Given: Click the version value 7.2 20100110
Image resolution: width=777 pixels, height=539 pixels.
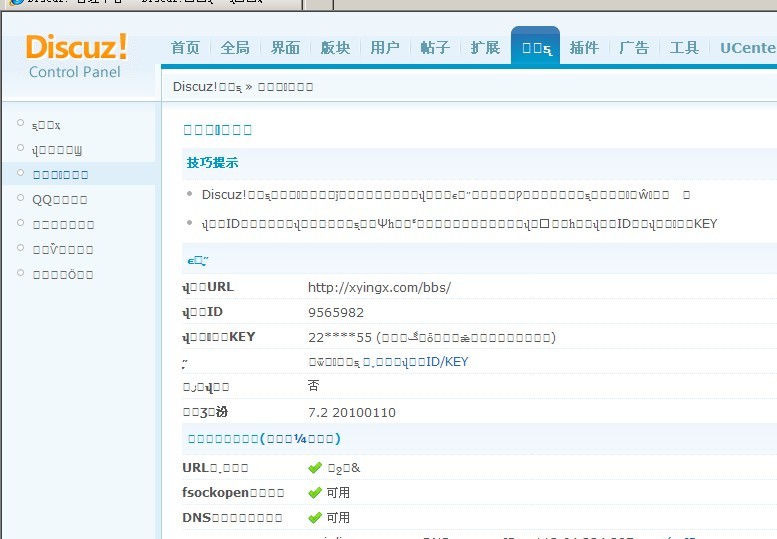Looking at the screenshot, I should click(352, 412).
